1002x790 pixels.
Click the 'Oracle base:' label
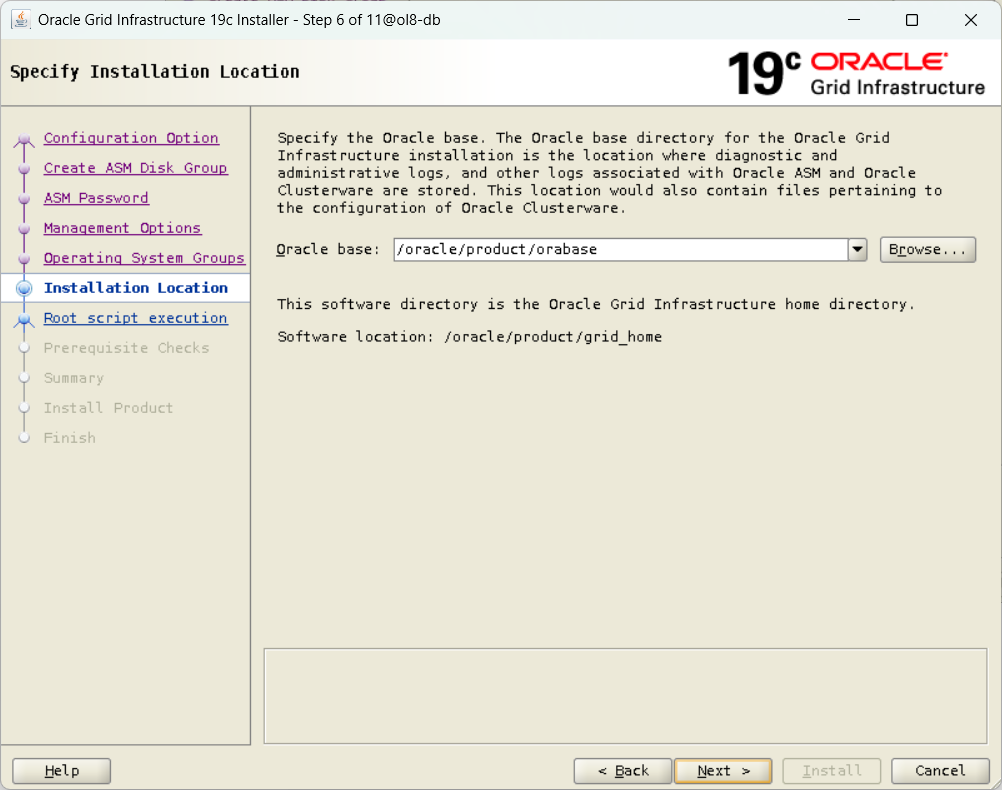[328, 249]
